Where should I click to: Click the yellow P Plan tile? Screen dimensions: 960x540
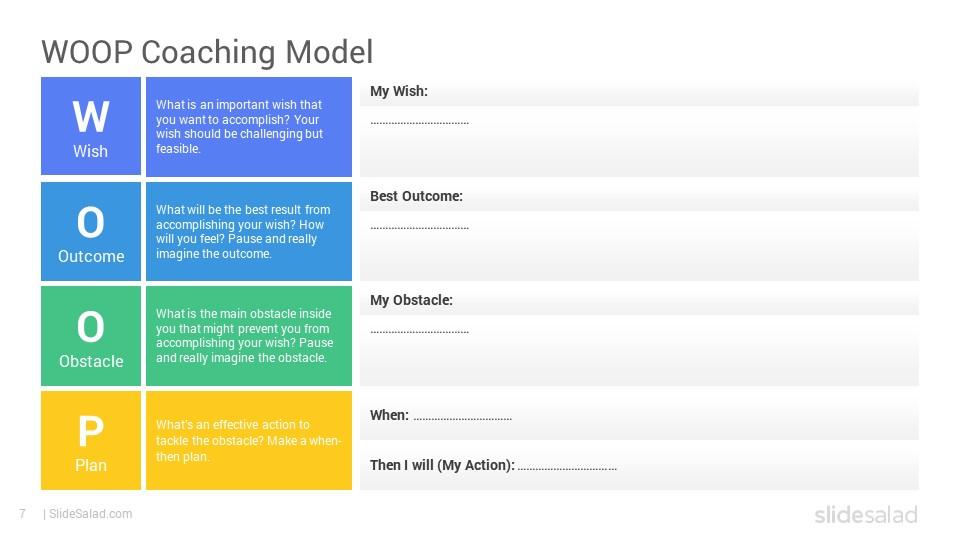tap(91, 440)
